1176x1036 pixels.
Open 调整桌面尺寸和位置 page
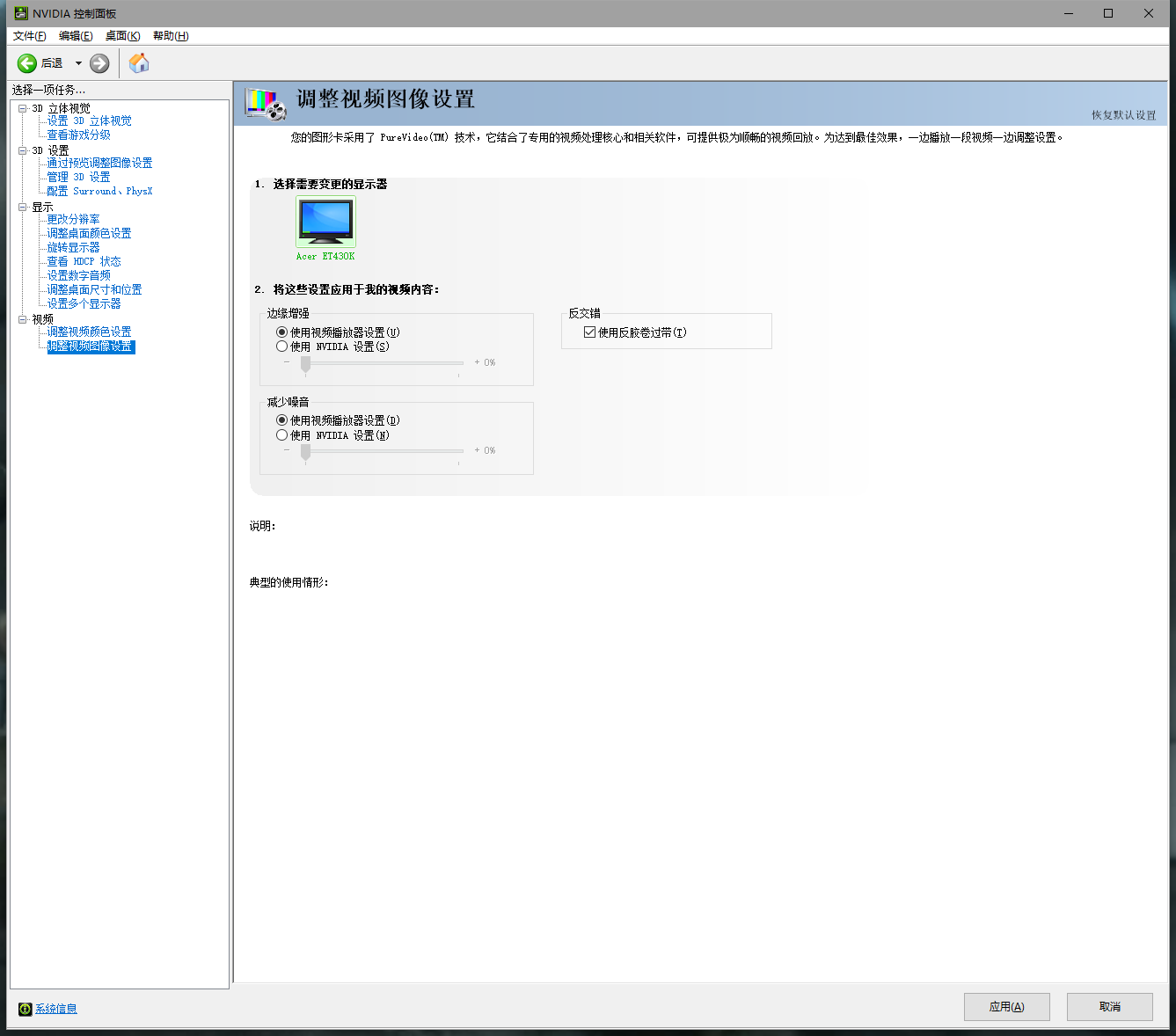click(x=95, y=289)
